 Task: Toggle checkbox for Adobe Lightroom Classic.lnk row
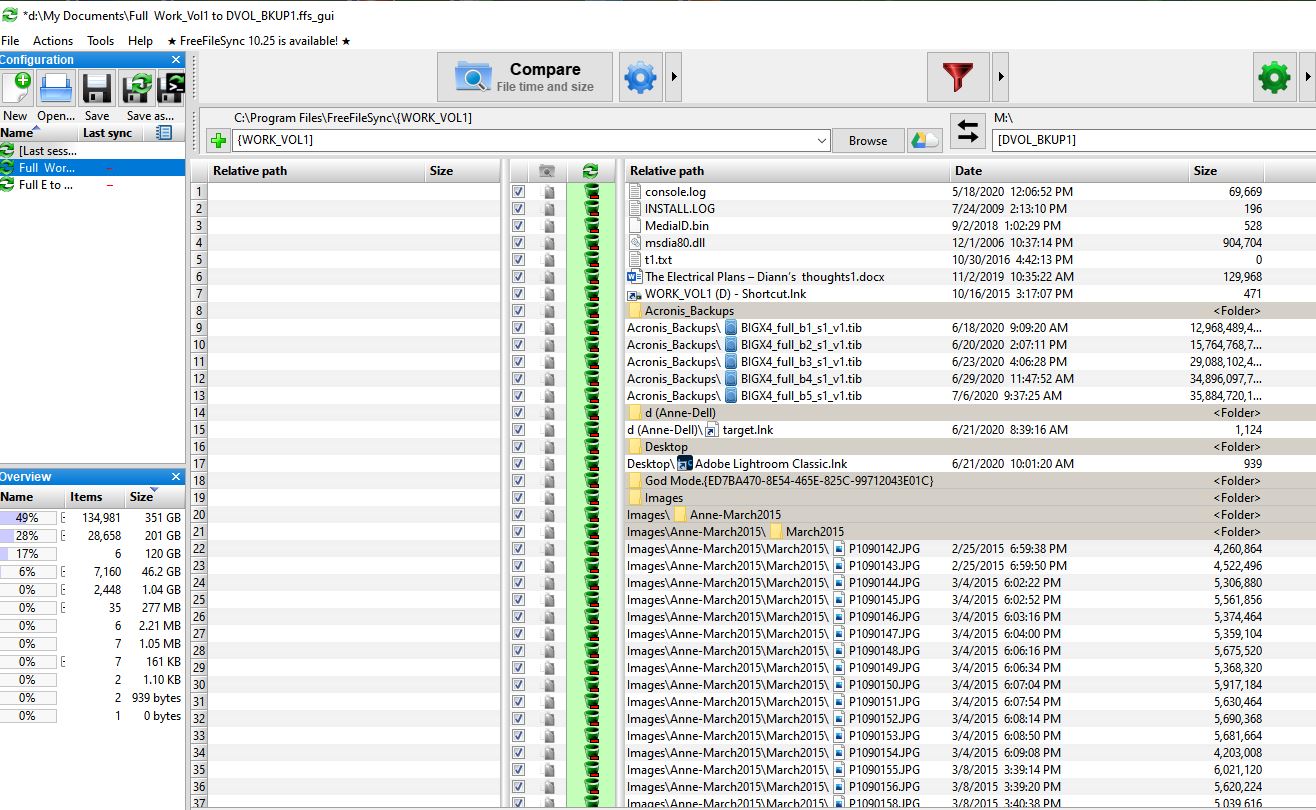(x=518, y=464)
